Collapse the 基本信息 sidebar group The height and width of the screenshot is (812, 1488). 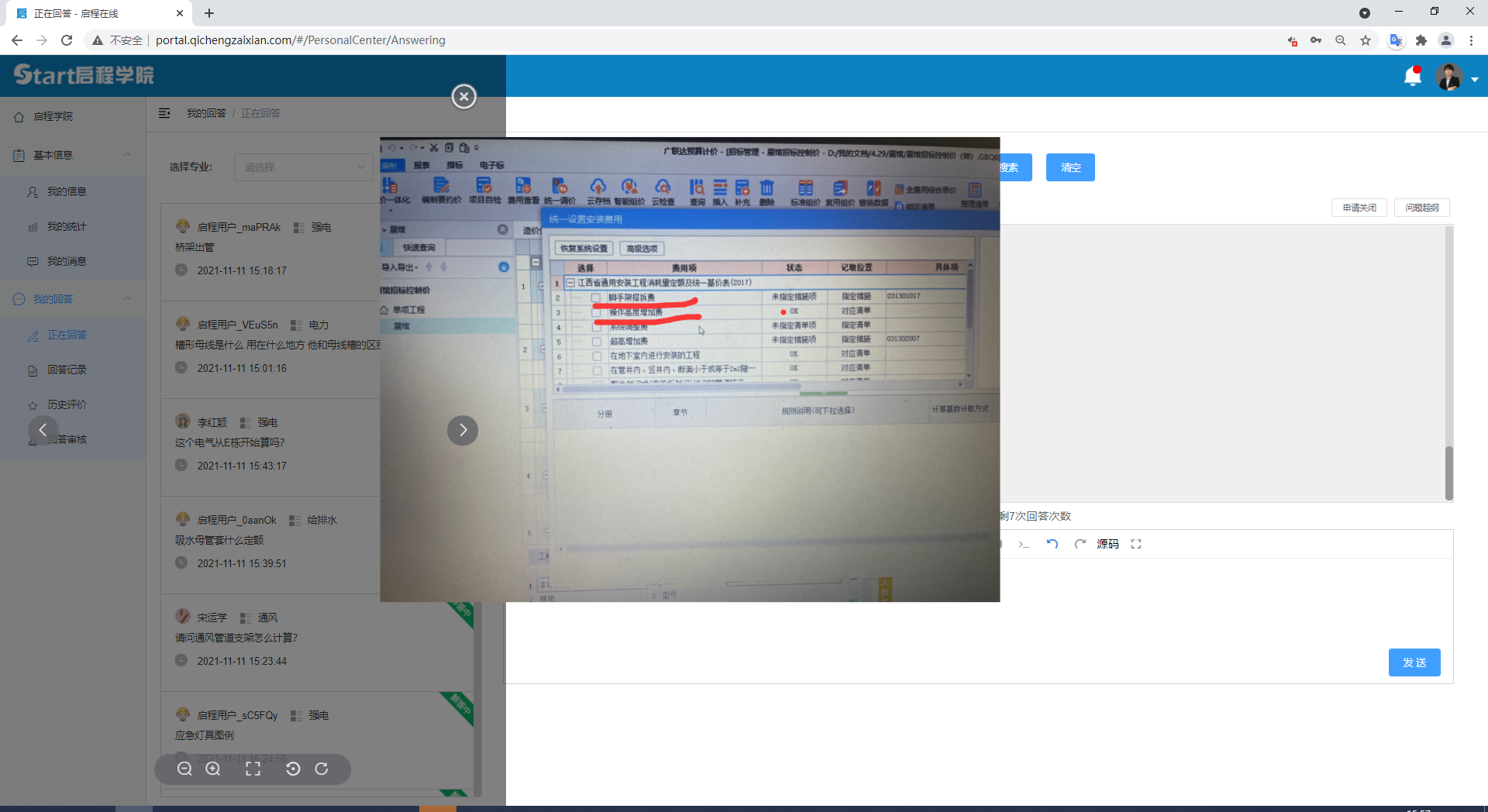click(73, 155)
